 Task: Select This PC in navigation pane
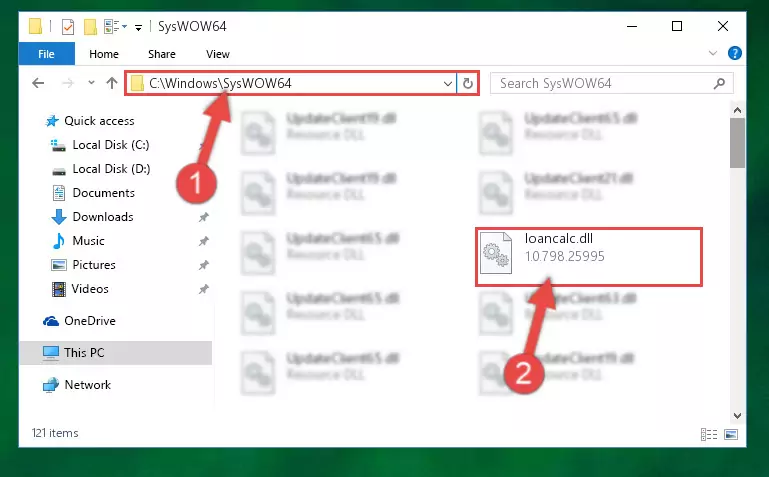pos(116,352)
